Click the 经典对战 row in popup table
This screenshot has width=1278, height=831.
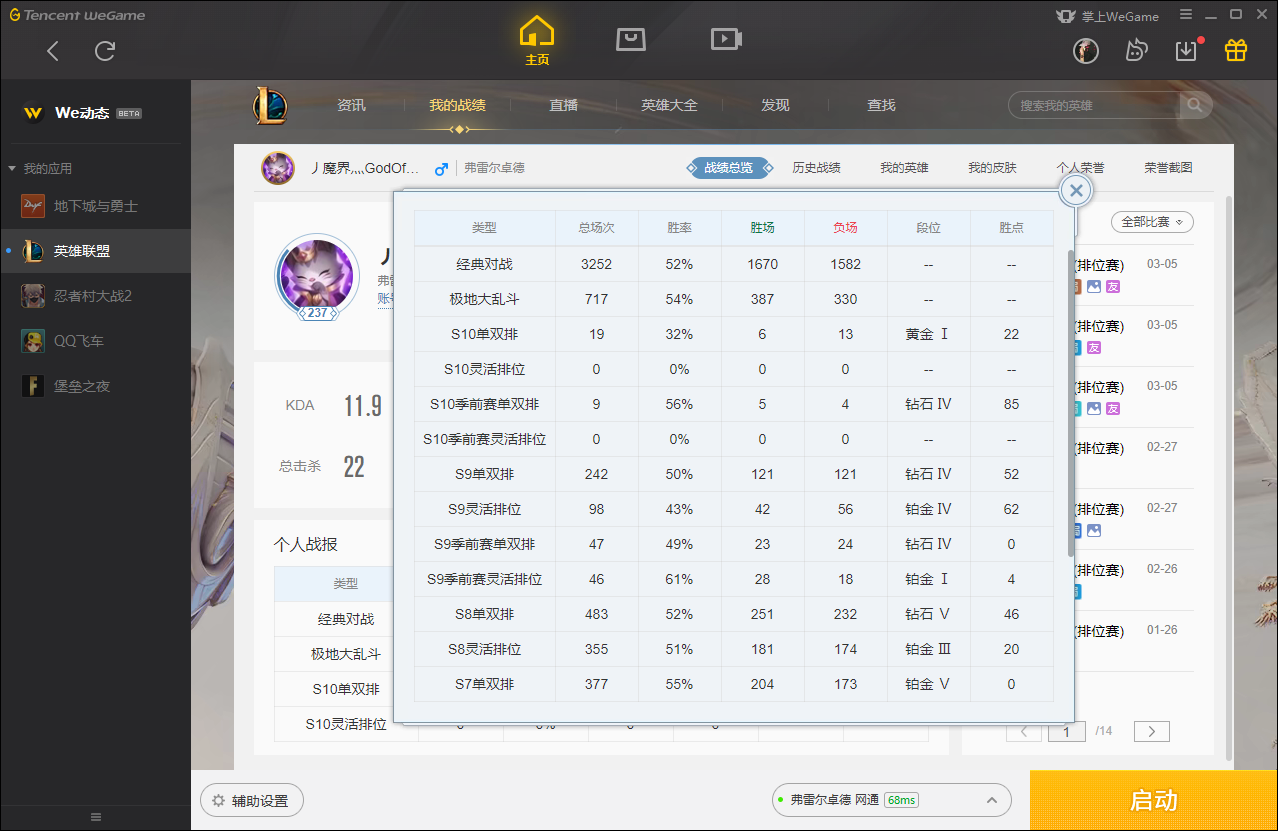coord(733,264)
